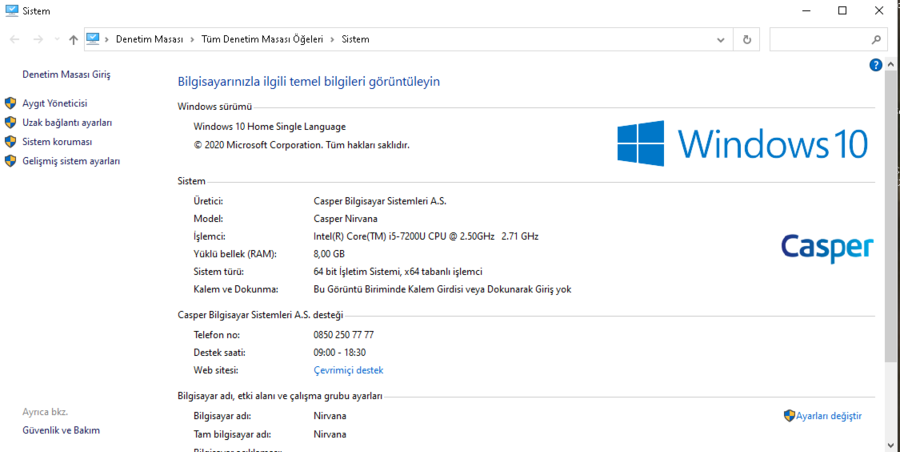Viewport: 900px width, 452px height.
Task: Open Gelişmiş sistem ayarları
Action: pos(71,161)
